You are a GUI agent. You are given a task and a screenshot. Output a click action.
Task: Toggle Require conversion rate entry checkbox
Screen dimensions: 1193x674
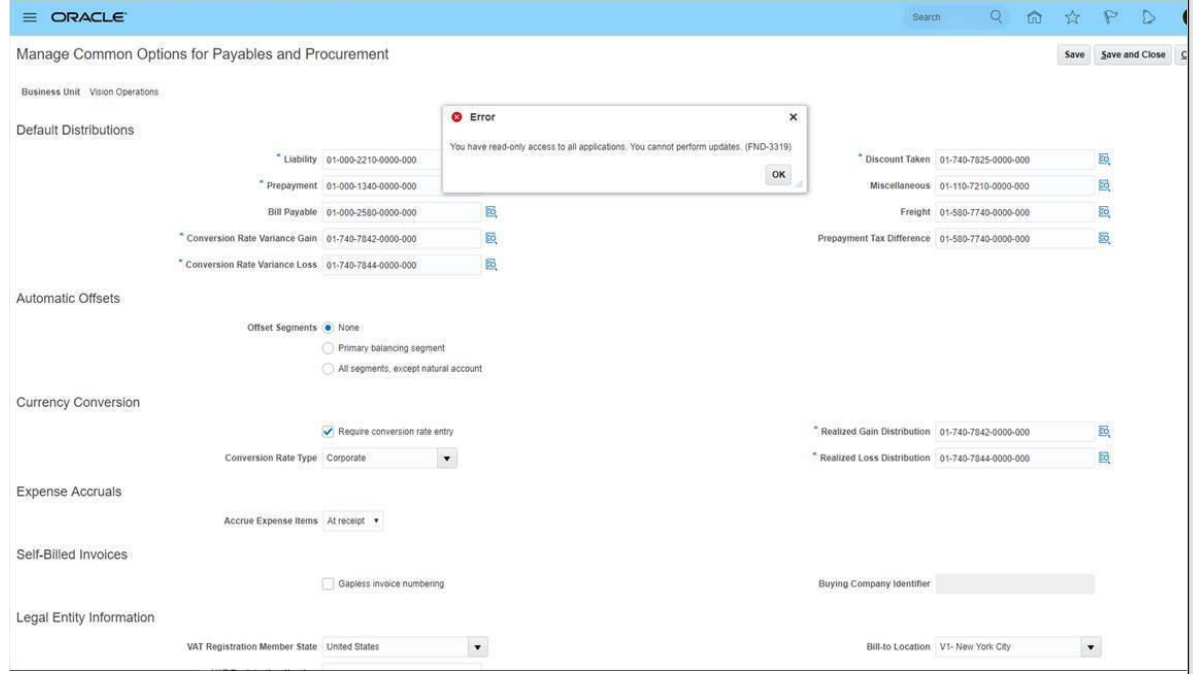[328, 431]
